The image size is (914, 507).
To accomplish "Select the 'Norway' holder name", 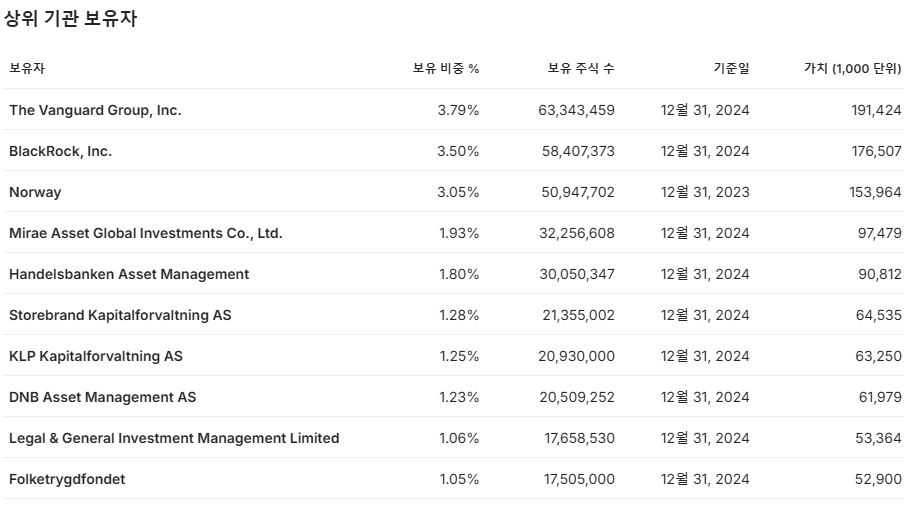I will pos(35,192).
